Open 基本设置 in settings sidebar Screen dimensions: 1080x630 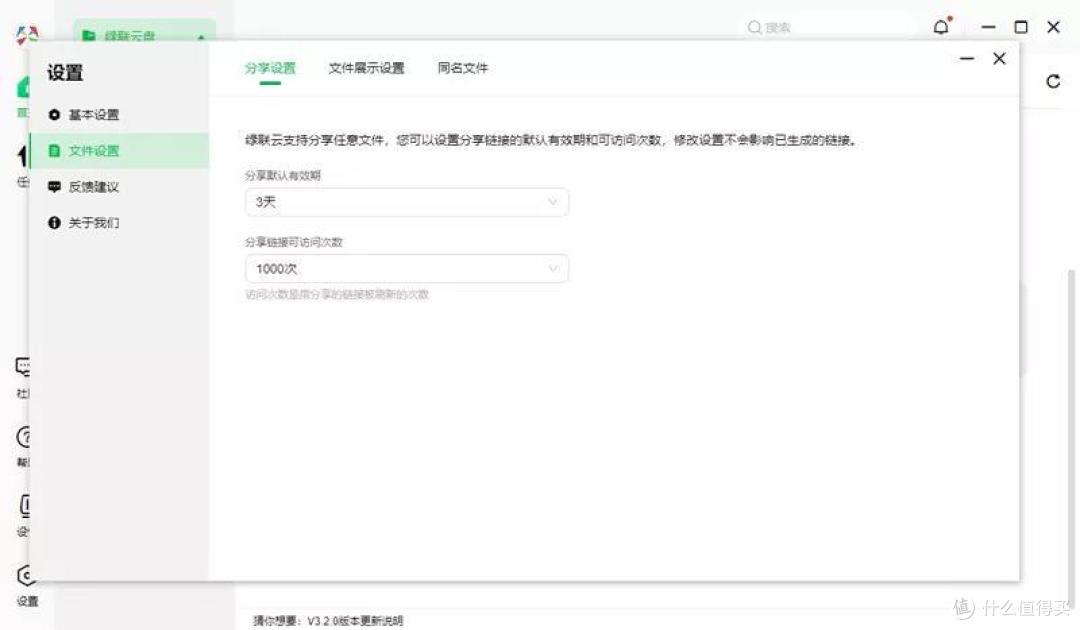pos(119,114)
